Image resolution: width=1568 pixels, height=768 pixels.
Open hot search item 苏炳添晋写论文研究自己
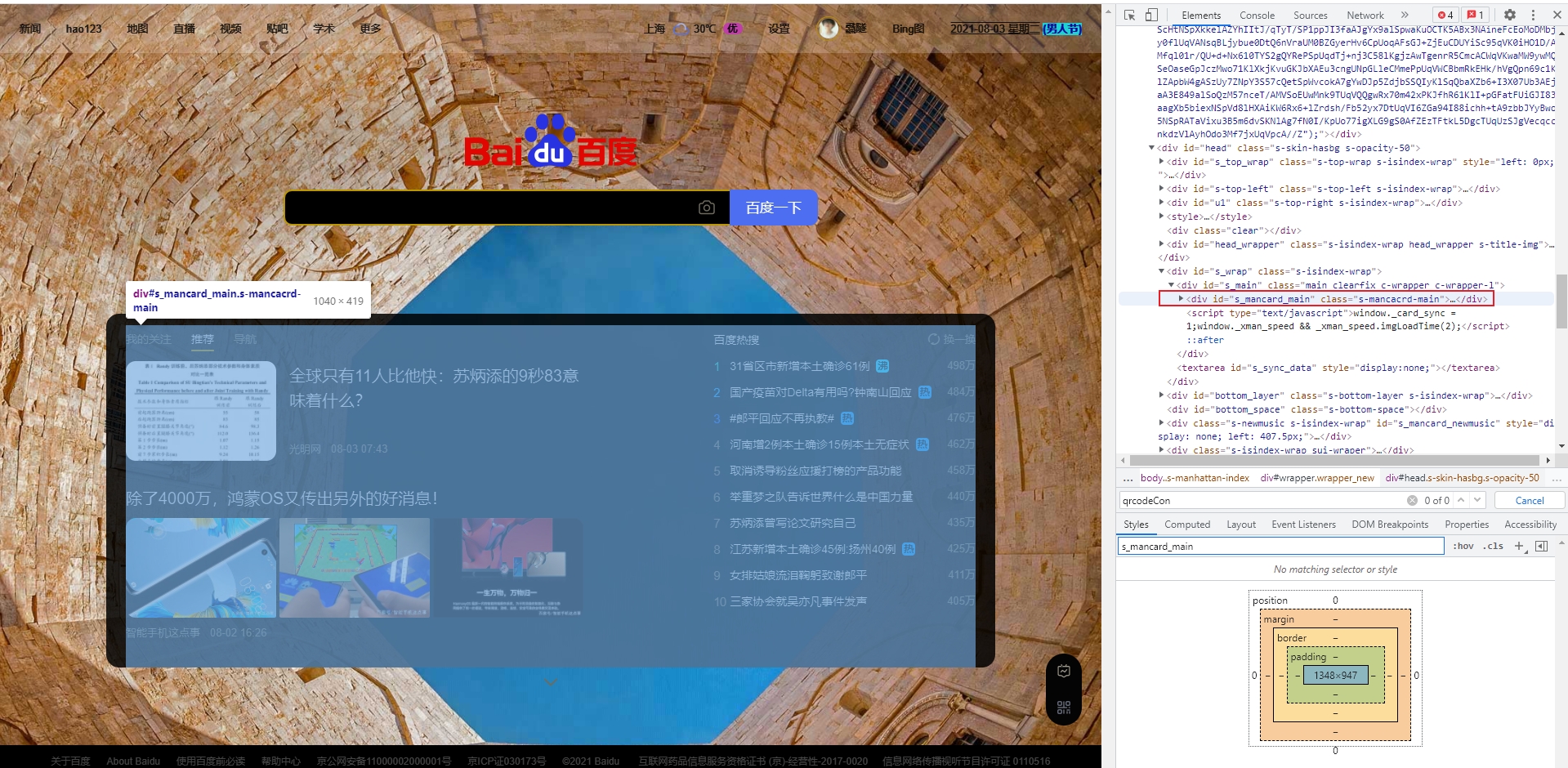[793, 523]
